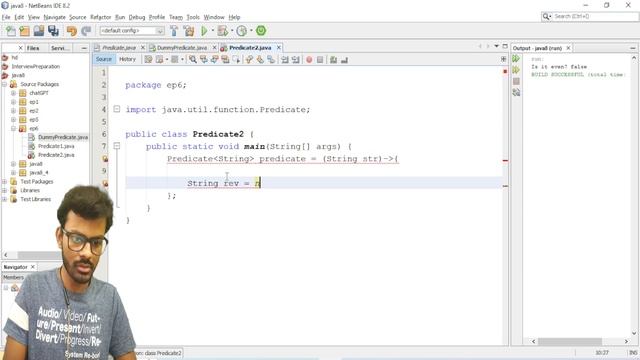Click the error lightbulb on line 8
Screen dimensions: 640x360
coord(105,159)
